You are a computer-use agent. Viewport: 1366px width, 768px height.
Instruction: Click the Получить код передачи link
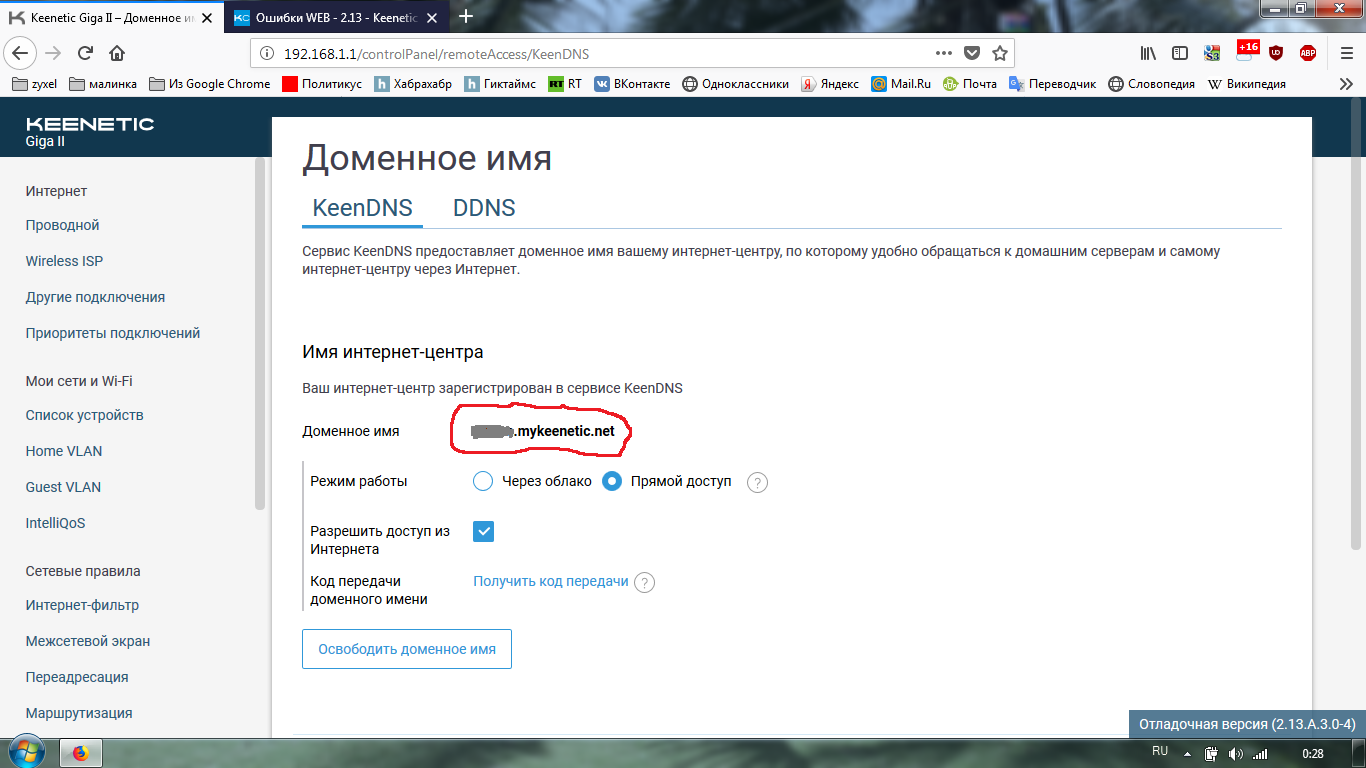pyautogui.click(x=551, y=581)
